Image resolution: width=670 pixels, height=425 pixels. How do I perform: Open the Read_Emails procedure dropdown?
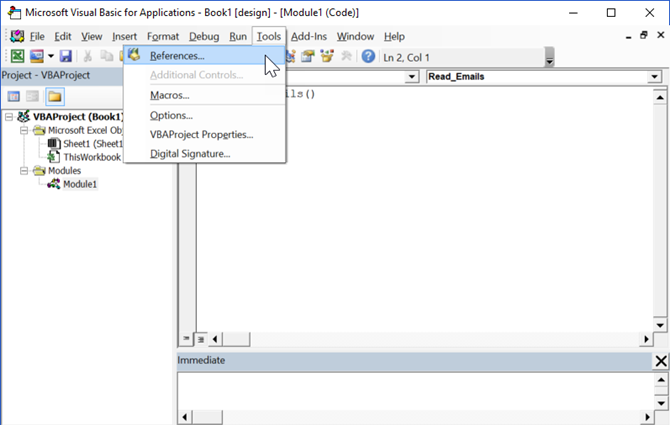654,77
